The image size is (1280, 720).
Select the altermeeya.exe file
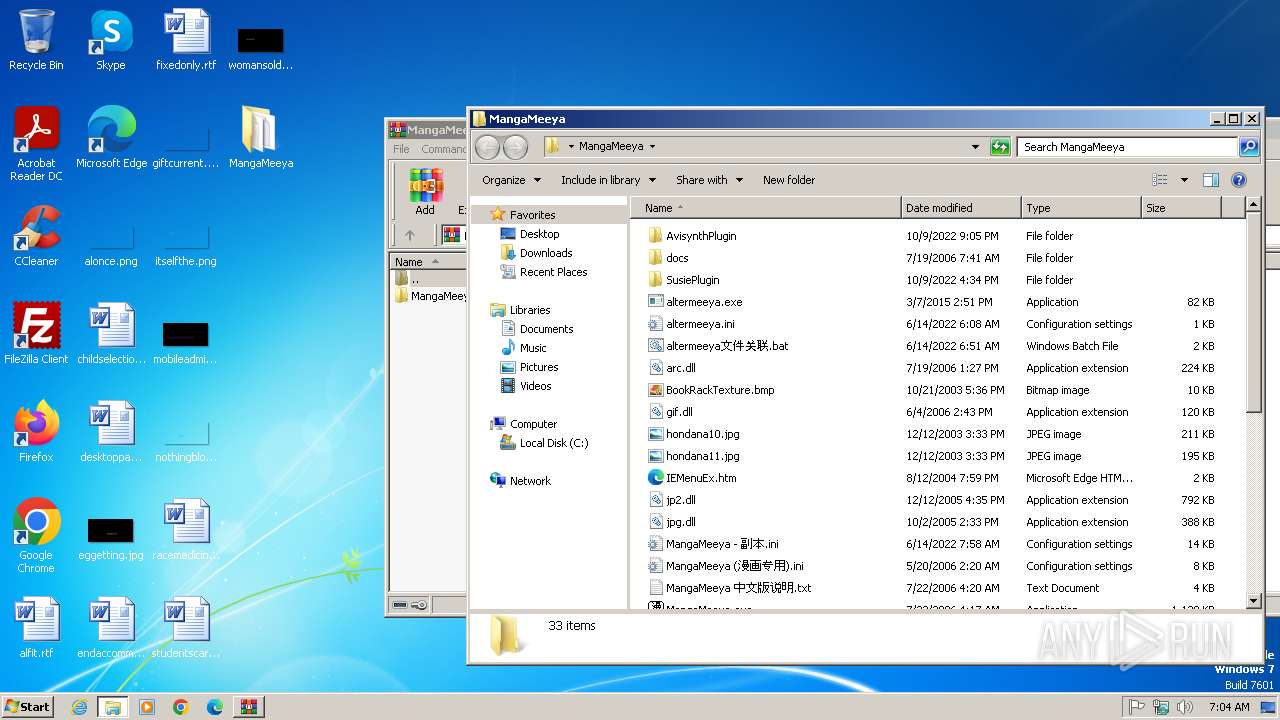[x=704, y=302]
